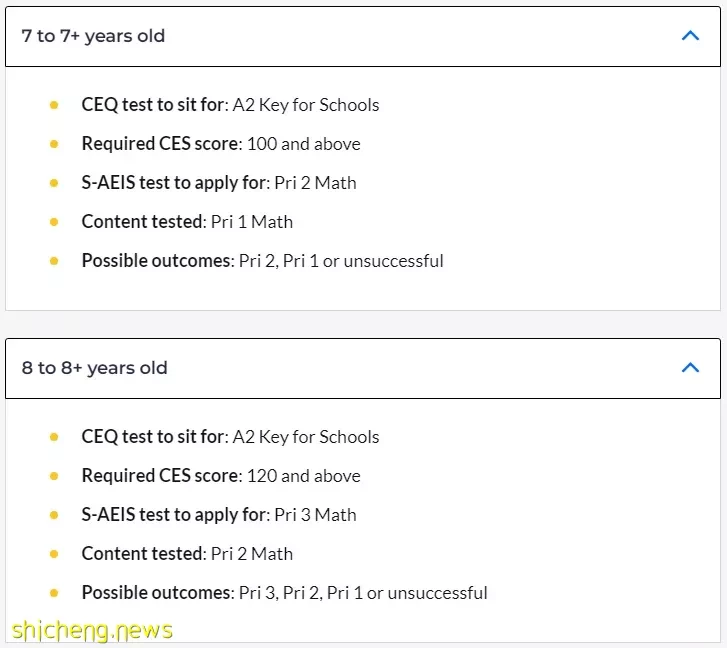
Task: Click 'Possible outcomes: Pri 2, Pri 1' line
Action: point(262,260)
